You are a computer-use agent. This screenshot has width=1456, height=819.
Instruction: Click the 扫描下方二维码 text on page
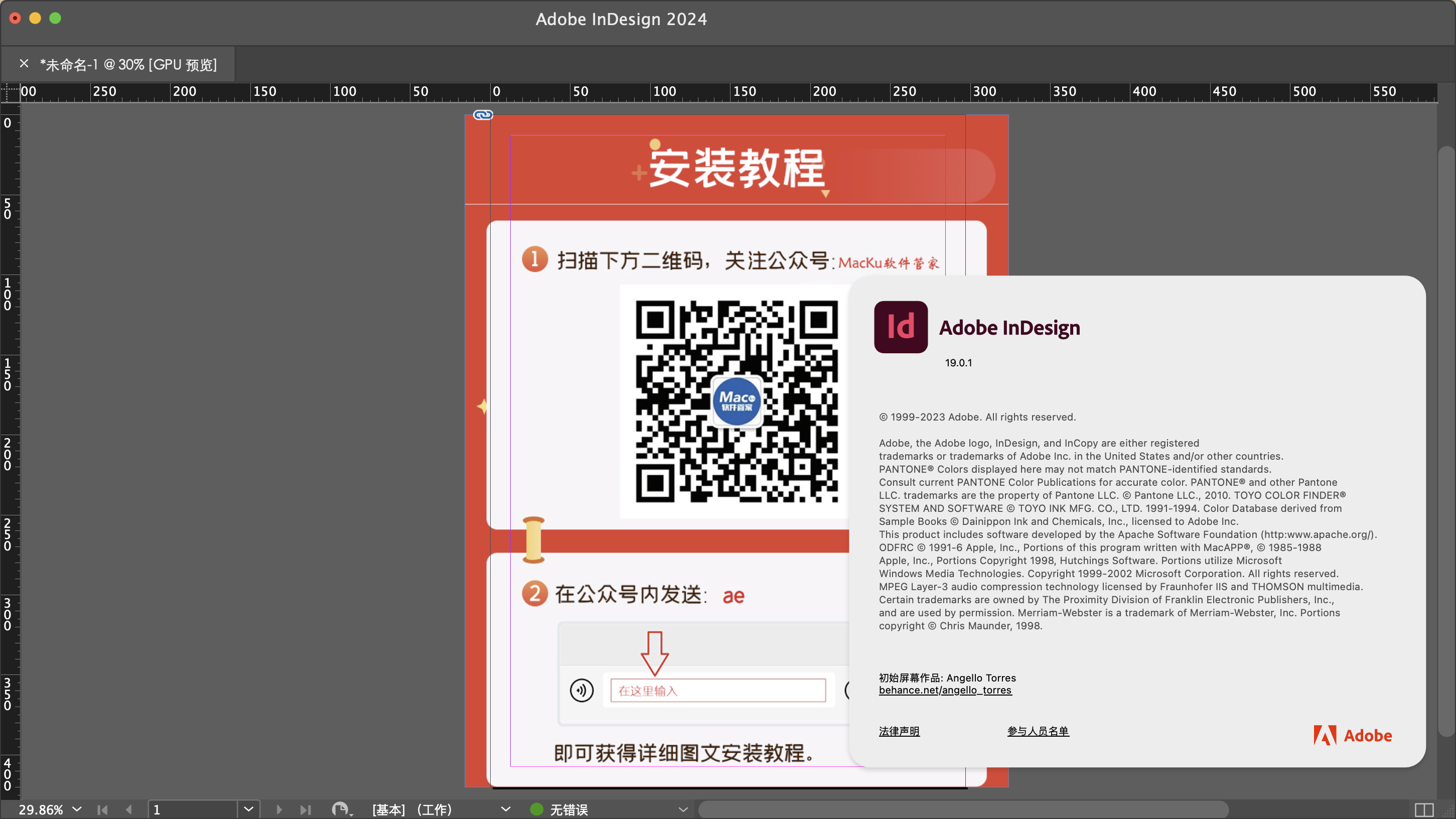[x=630, y=260]
